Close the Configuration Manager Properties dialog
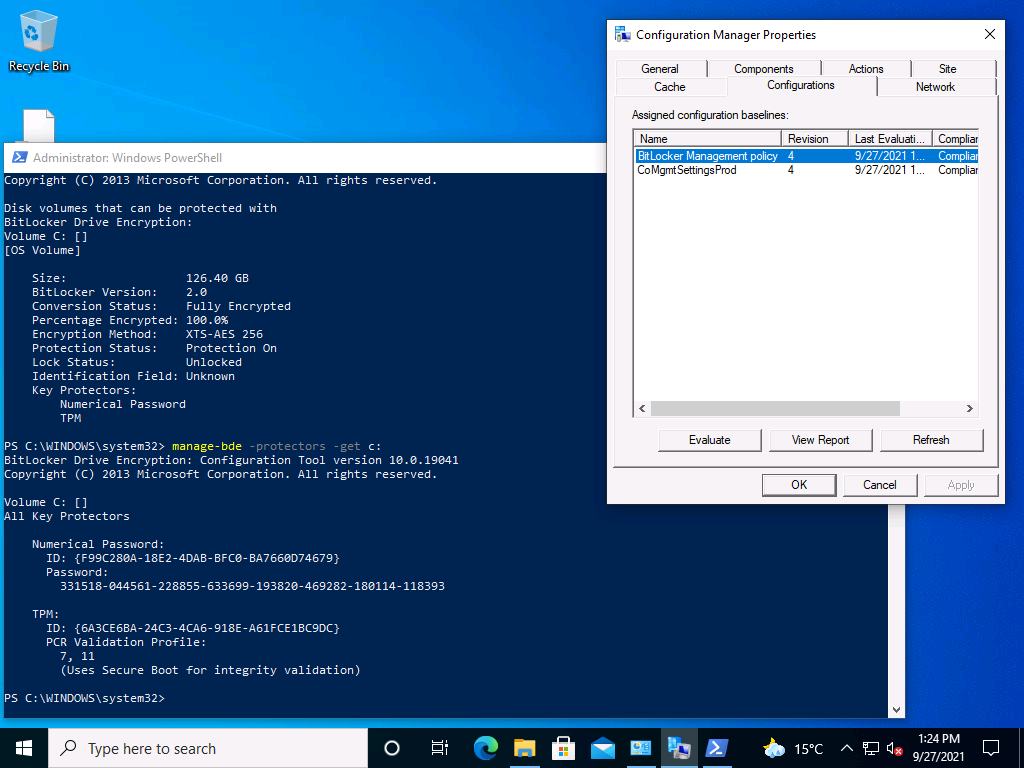Viewport: 1024px width, 768px height. [x=990, y=34]
